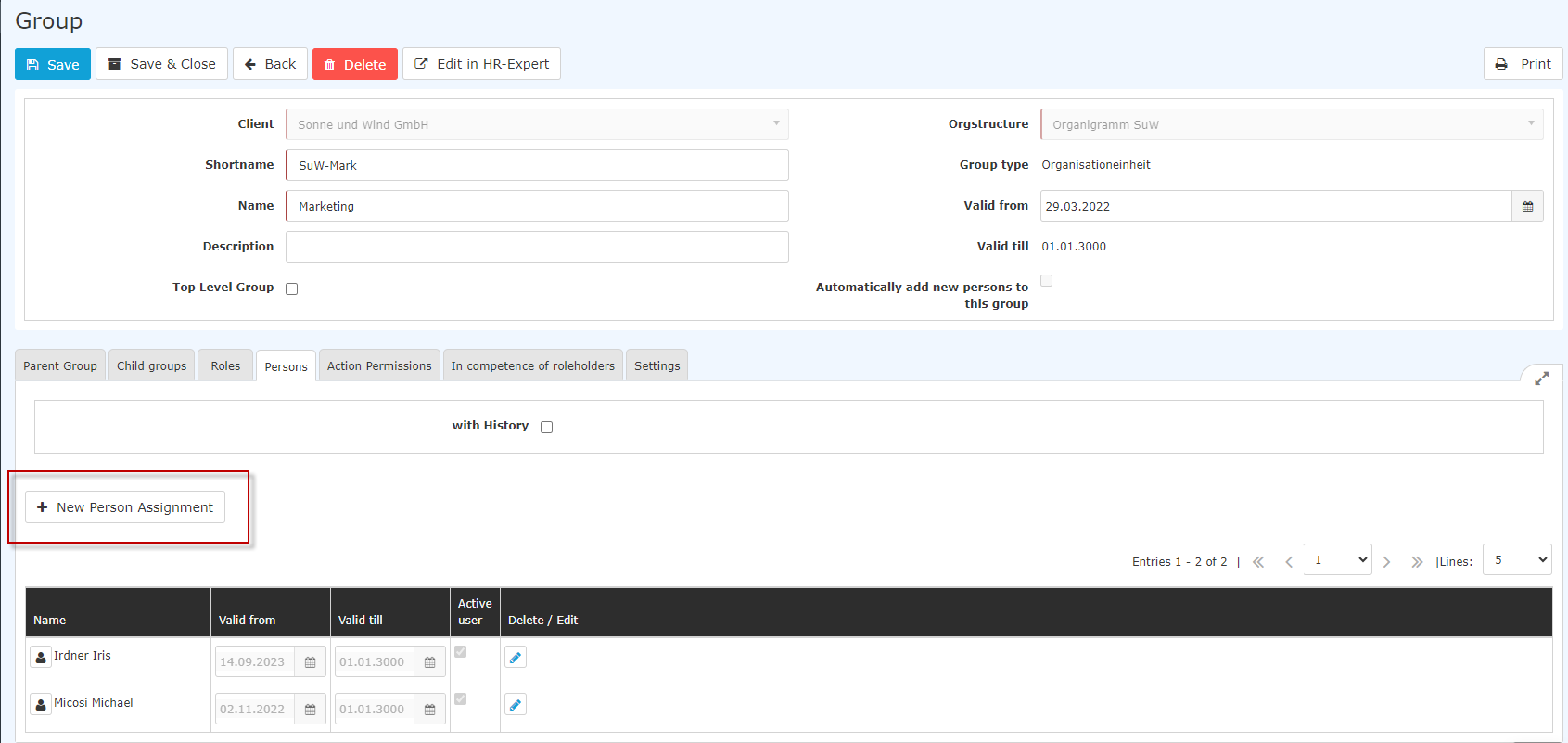Open In competence of roleholders tab
Image resolution: width=1568 pixels, height=743 pixels.
click(533, 365)
